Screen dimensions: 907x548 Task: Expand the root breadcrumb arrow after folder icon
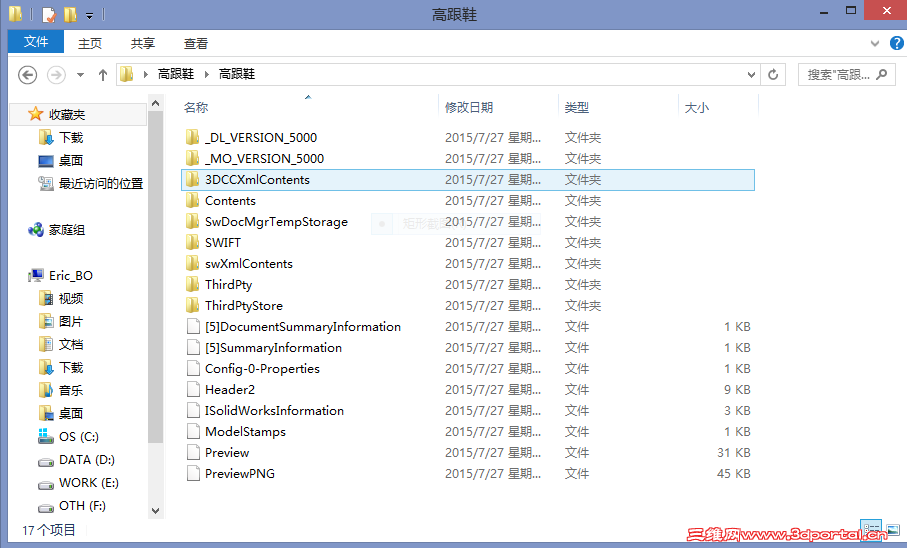[145, 74]
